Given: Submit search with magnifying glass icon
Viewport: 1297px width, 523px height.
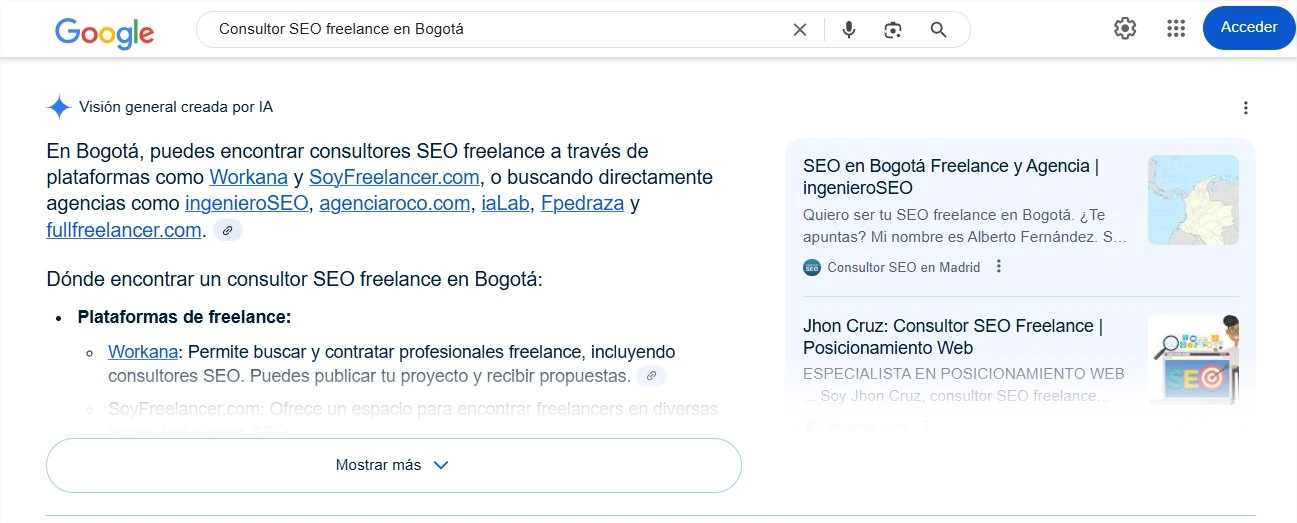Looking at the screenshot, I should point(938,30).
